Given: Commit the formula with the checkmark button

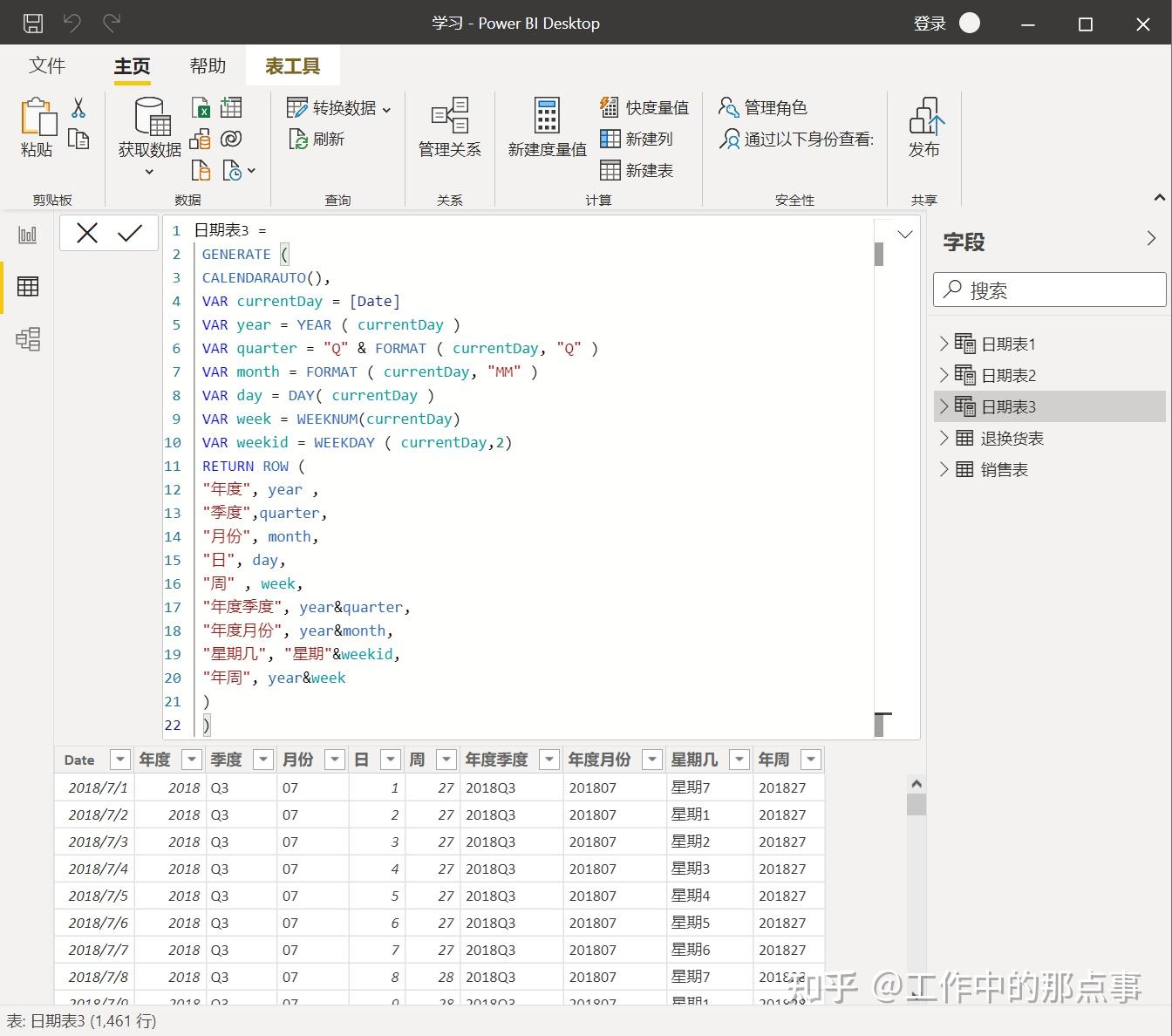Looking at the screenshot, I should pos(131,233).
